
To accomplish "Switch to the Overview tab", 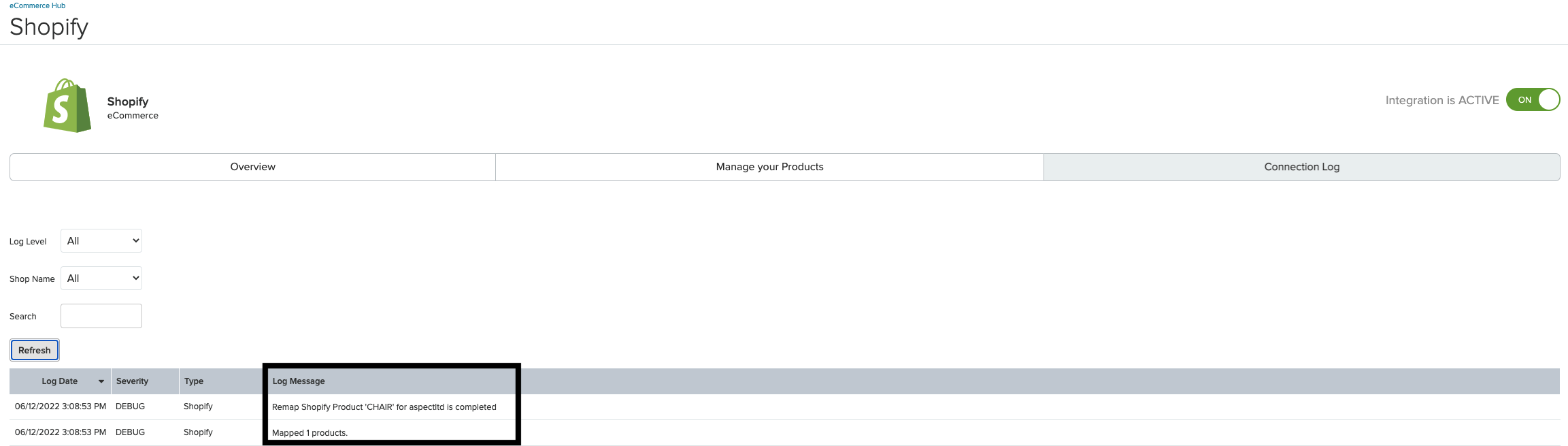I will click(252, 167).
